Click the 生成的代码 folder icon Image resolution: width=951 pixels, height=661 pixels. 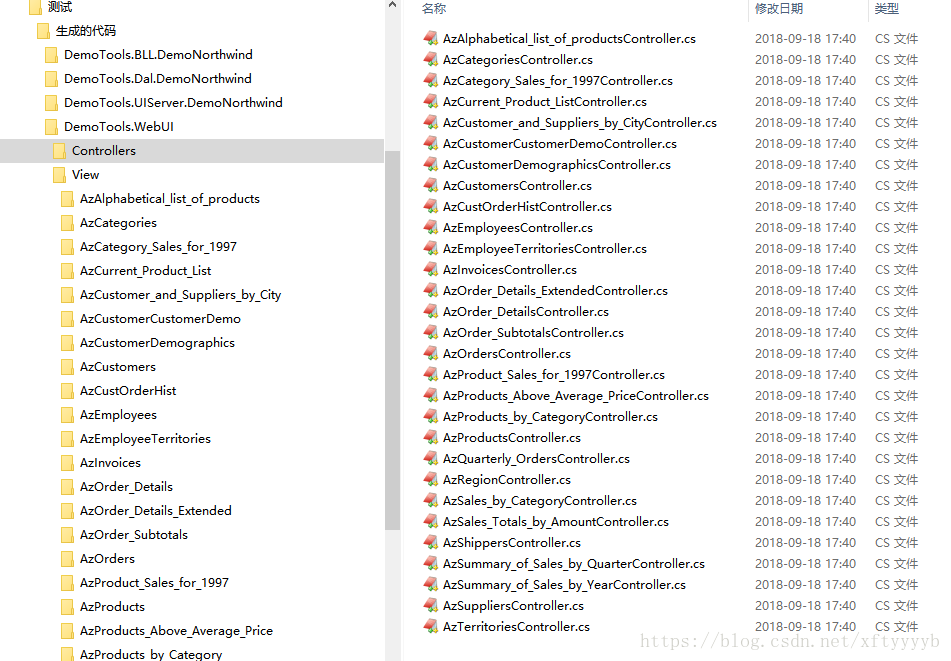coord(43,31)
